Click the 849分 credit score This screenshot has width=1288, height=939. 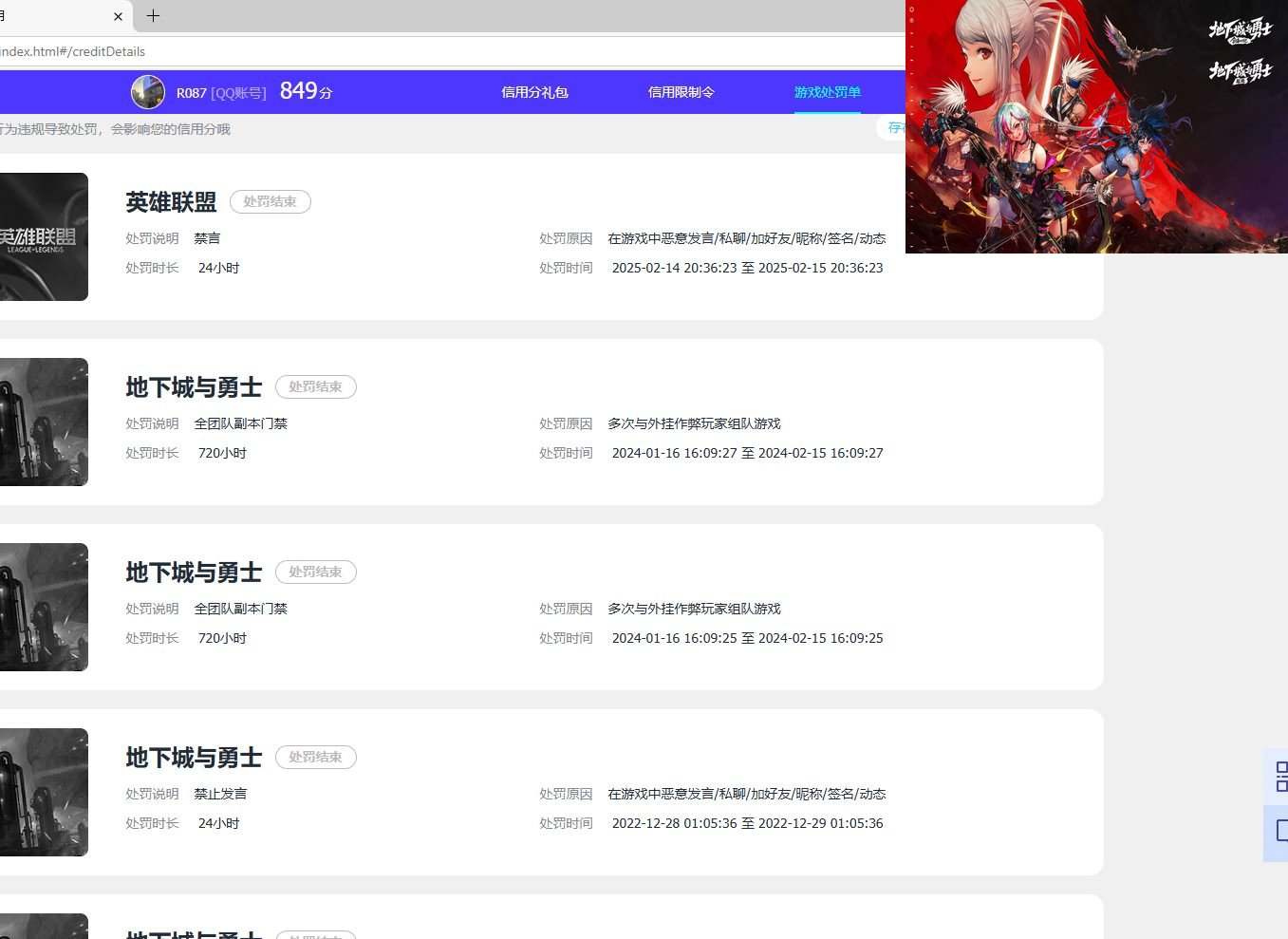[306, 91]
